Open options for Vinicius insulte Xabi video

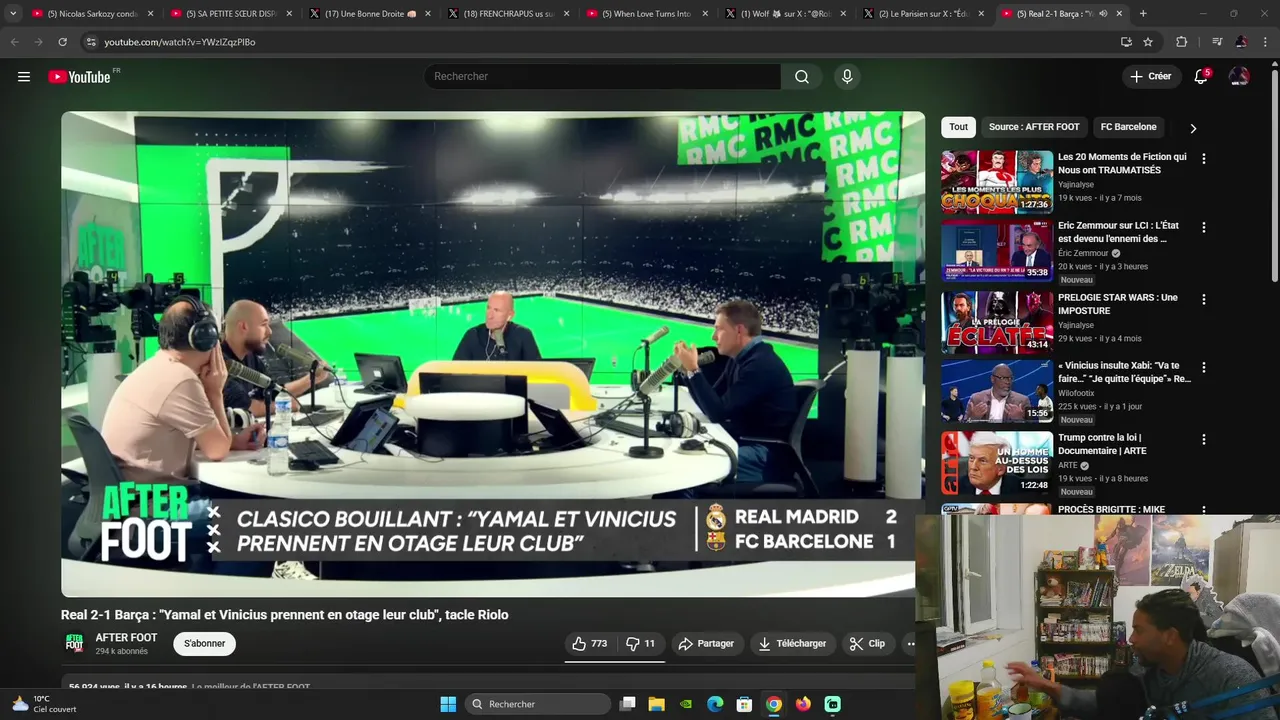point(1204,367)
